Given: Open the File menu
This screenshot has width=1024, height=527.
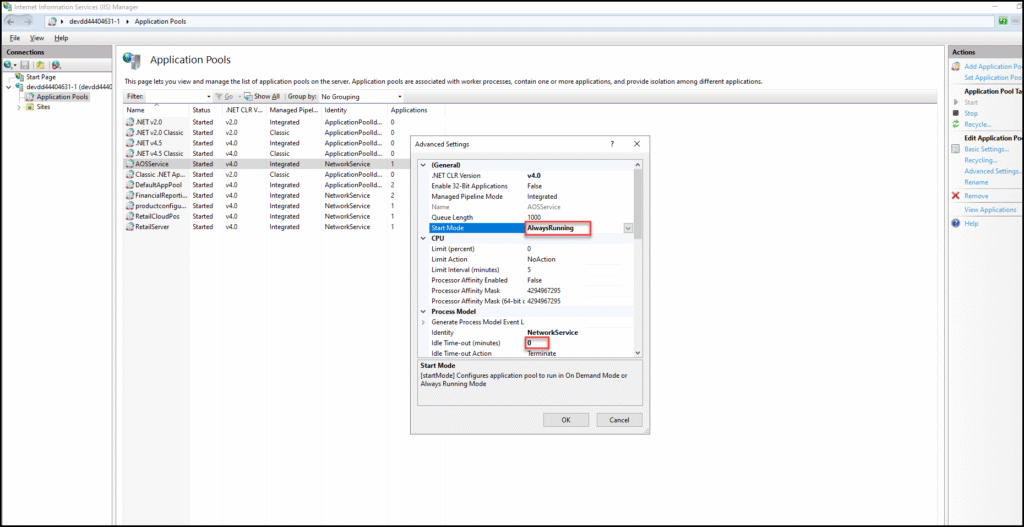Looking at the screenshot, I should (x=15, y=38).
